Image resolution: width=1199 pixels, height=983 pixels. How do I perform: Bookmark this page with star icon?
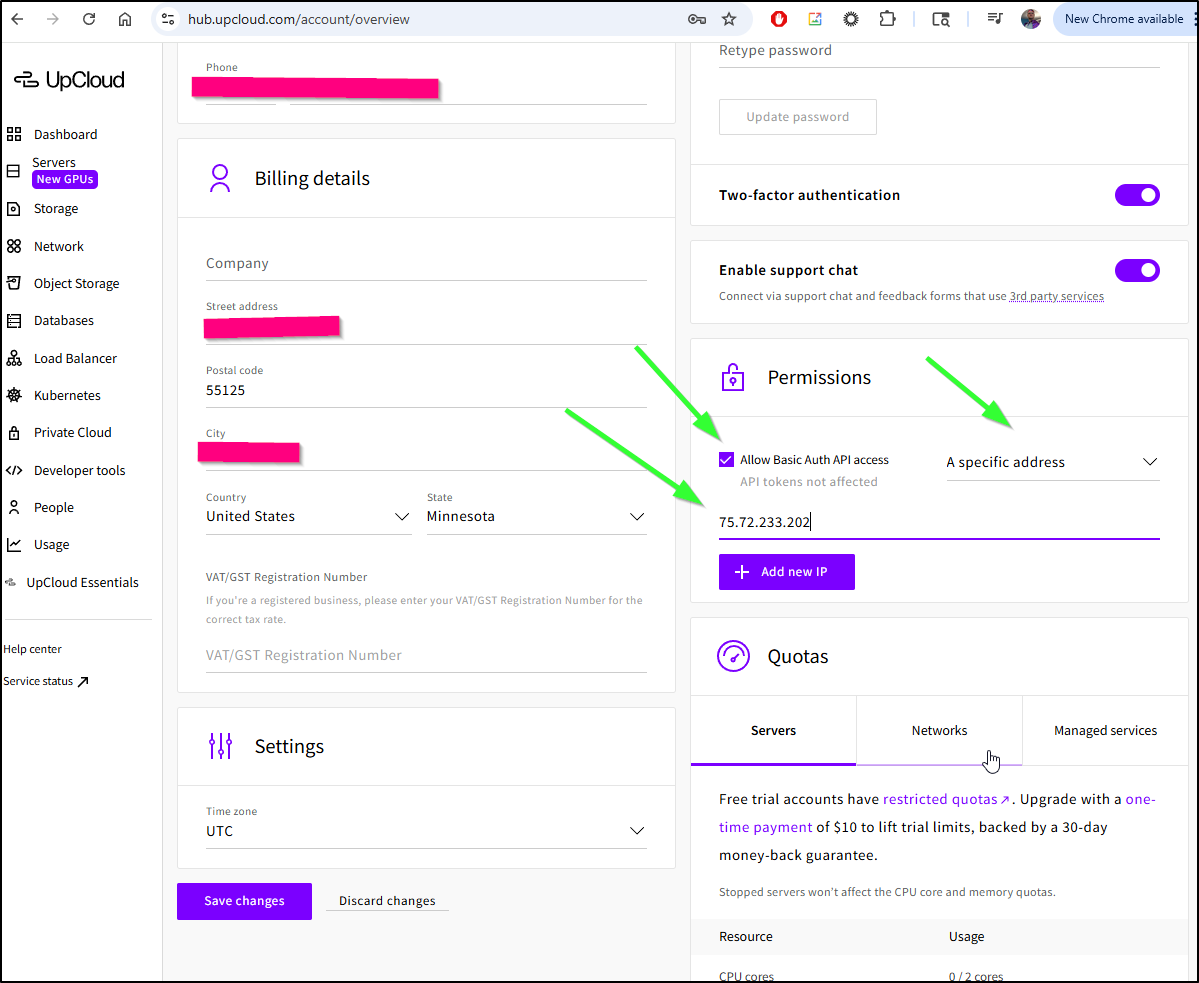(729, 19)
